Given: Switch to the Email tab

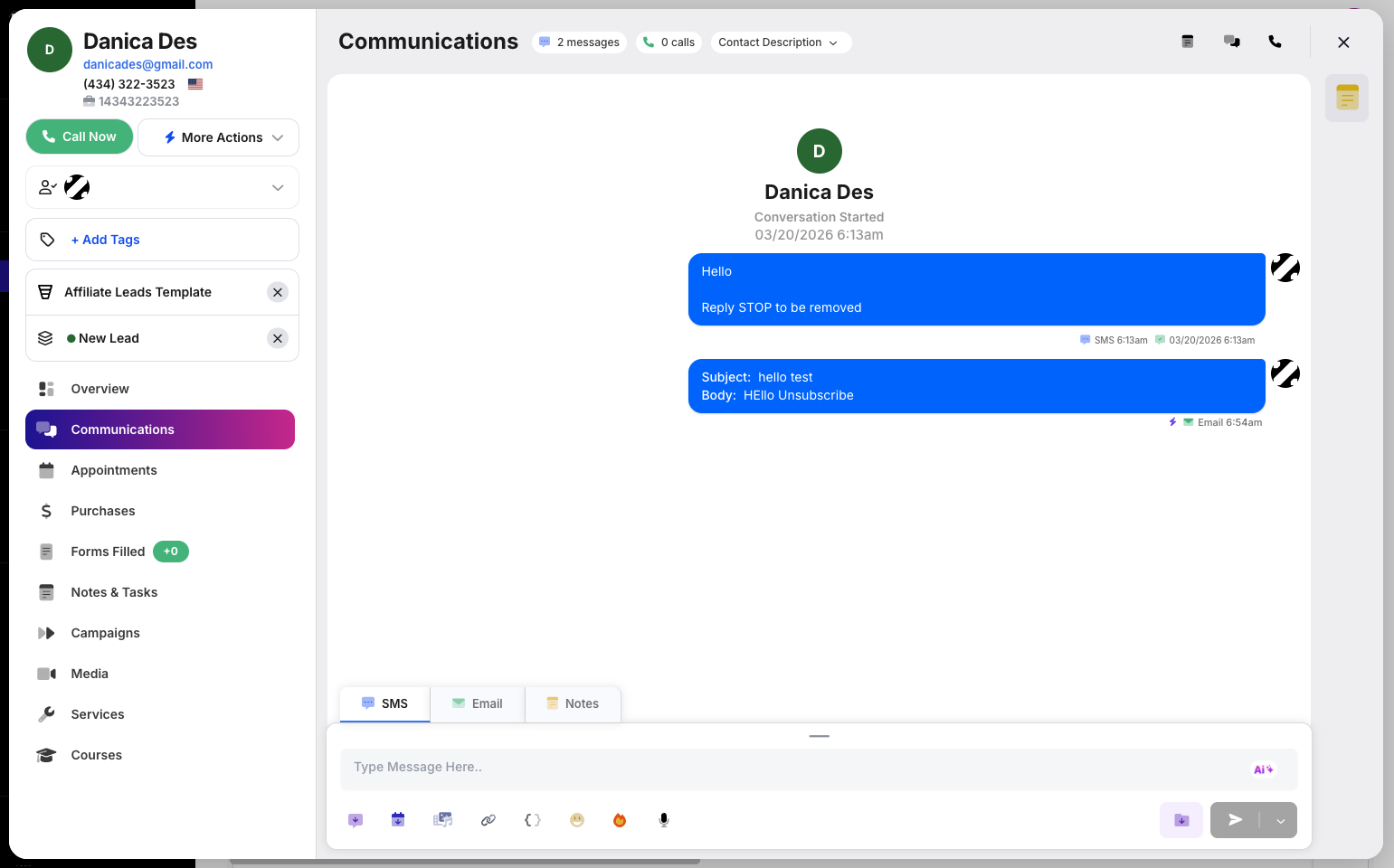Looking at the screenshot, I should pos(478,703).
